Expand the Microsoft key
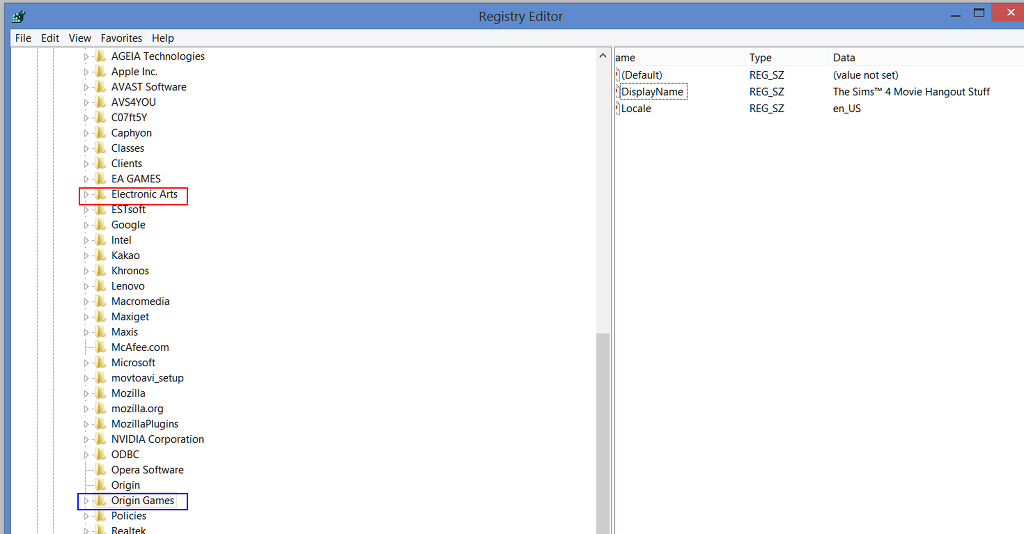 click(86, 363)
